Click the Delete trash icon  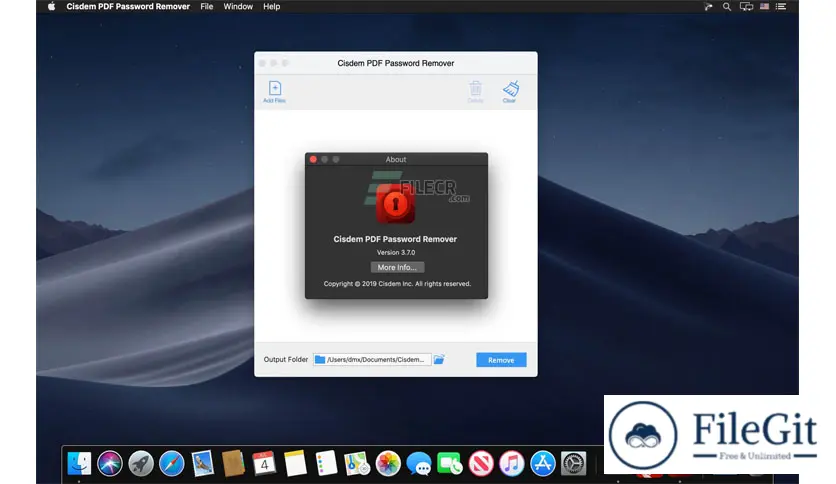tap(475, 92)
